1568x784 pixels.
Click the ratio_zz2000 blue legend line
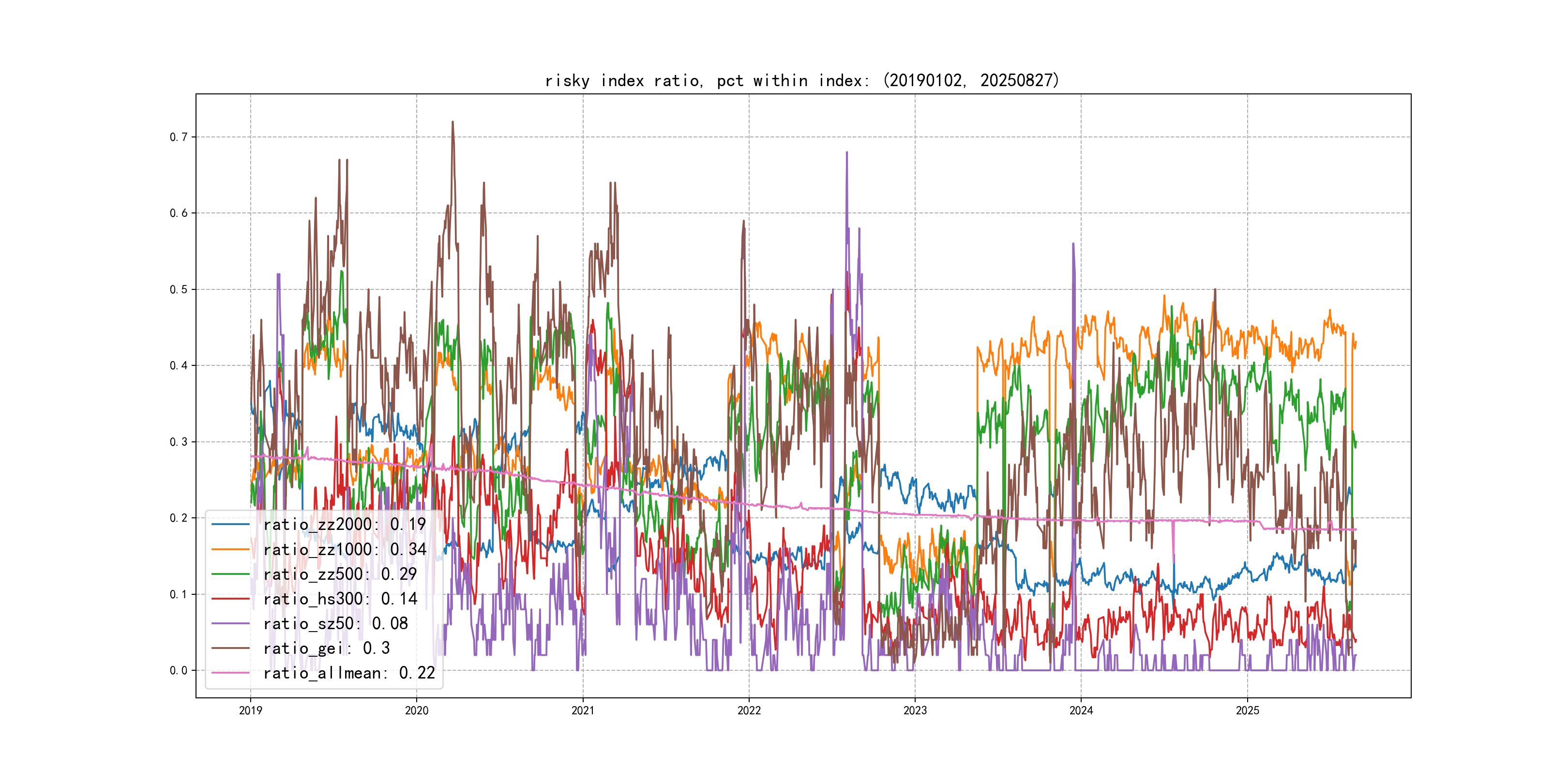[x=230, y=524]
